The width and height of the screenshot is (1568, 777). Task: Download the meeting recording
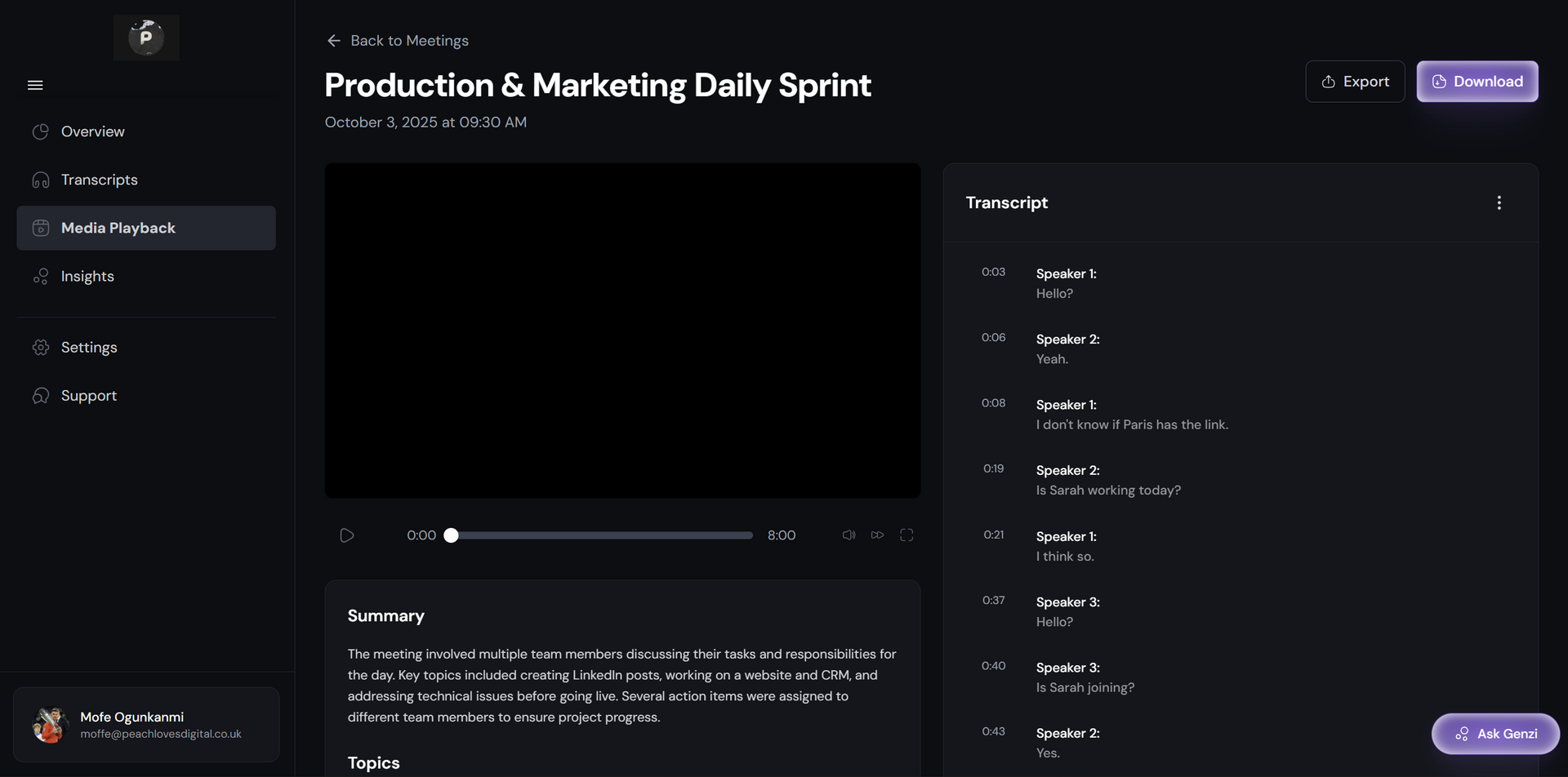(1477, 81)
